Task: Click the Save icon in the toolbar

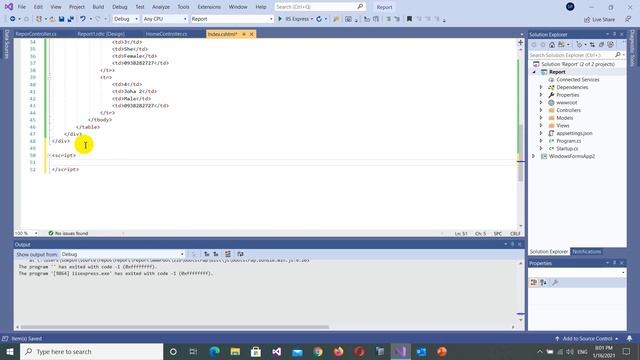Action: click(62, 19)
